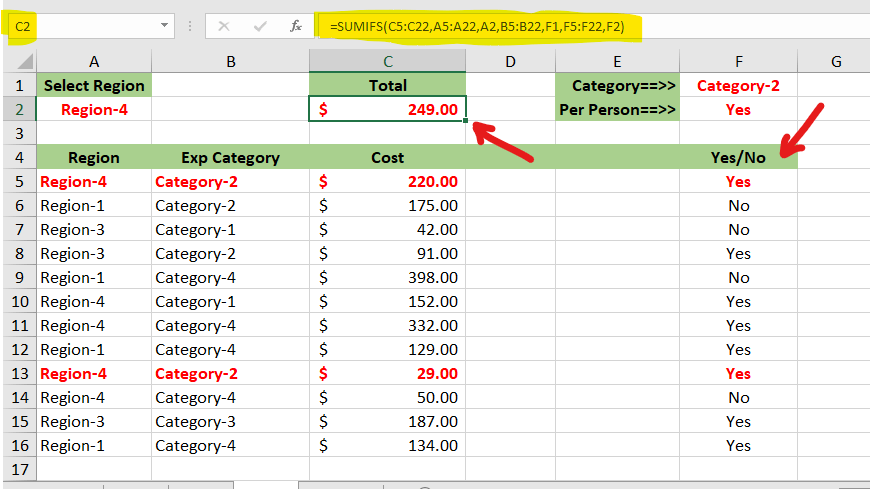
Task: Select cost cell 152.00
Action: (x=387, y=301)
